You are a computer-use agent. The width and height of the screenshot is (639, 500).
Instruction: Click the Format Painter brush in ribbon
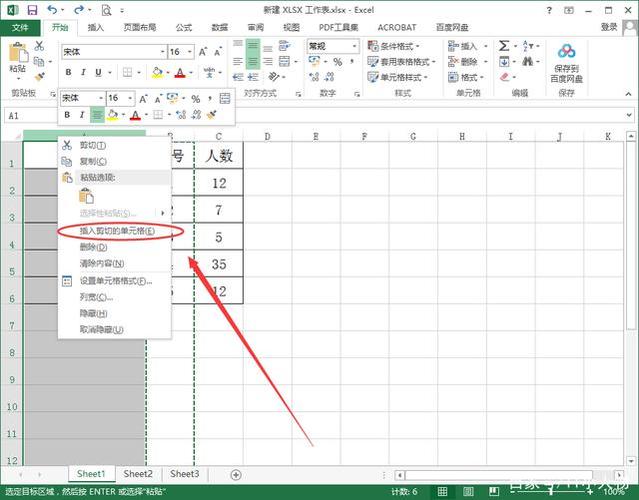pyautogui.click(x=40, y=77)
